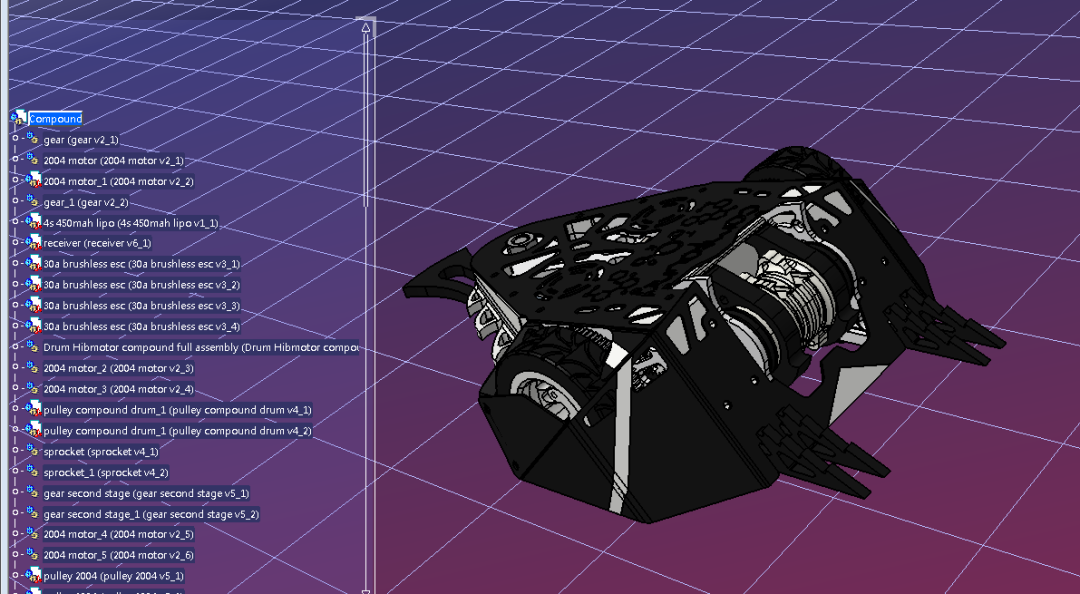The image size is (1080, 594).
Task: Select label 'gear_1 (gear v2_2)'
Action: click(85, 202)
